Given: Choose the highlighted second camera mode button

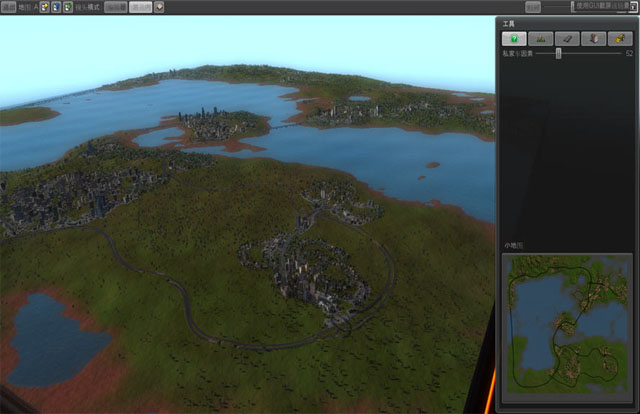Looking at the screenshot, I should pos(140,7).
